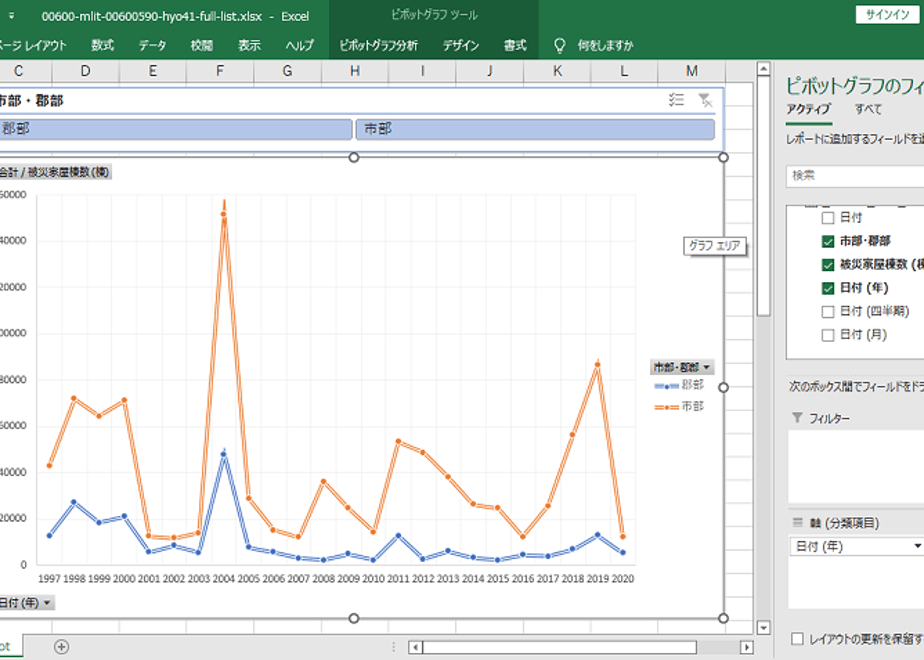This screenshot has width=924, height=660.
Task: Click the 郡部 legend label
Action: tap(692, 385)
